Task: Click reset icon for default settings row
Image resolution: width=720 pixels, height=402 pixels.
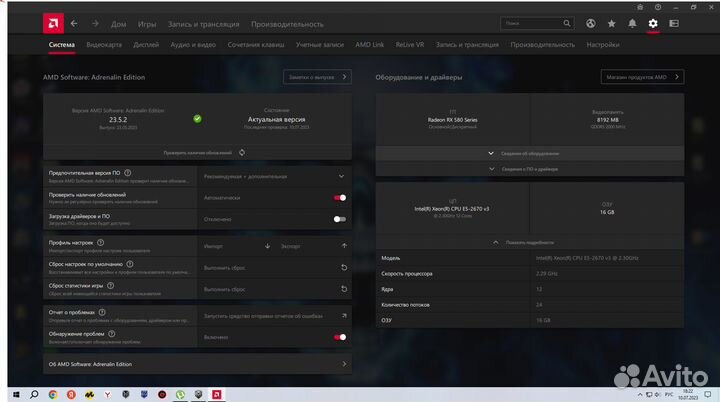Action: click(344, 267)
